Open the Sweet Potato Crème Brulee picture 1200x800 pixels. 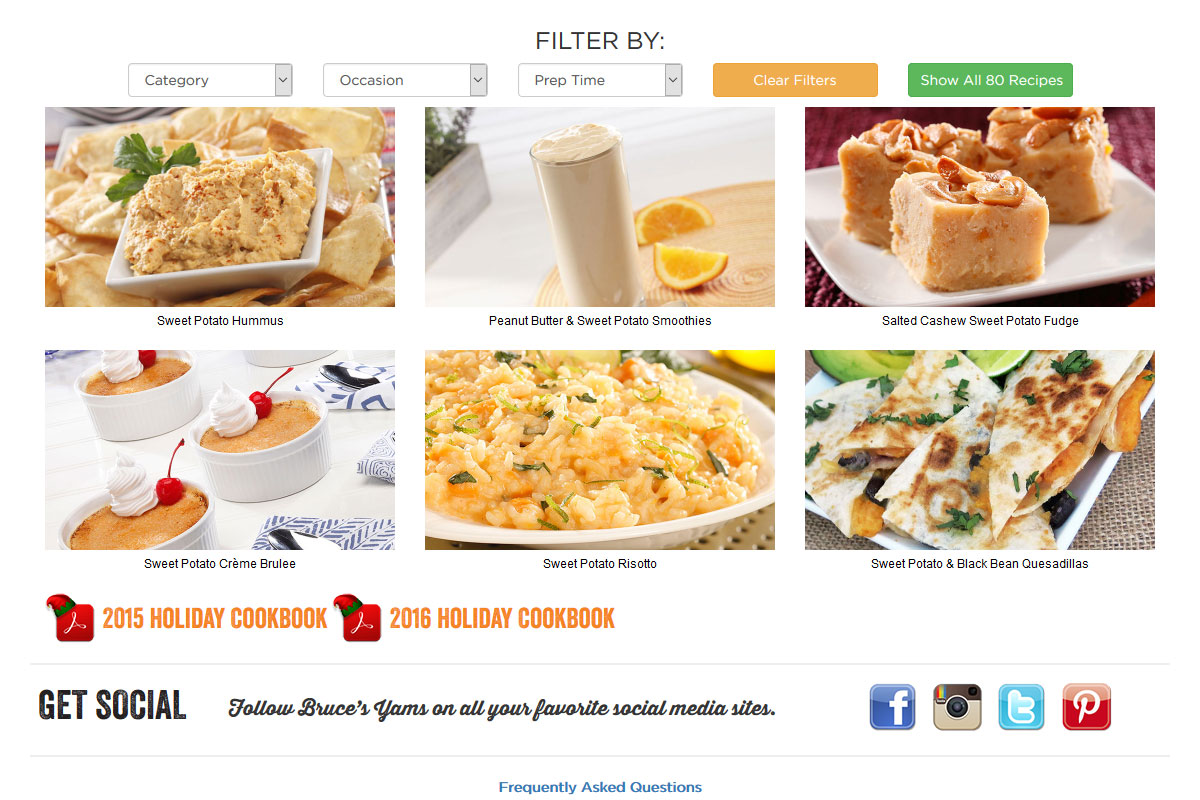coord(220,450)
